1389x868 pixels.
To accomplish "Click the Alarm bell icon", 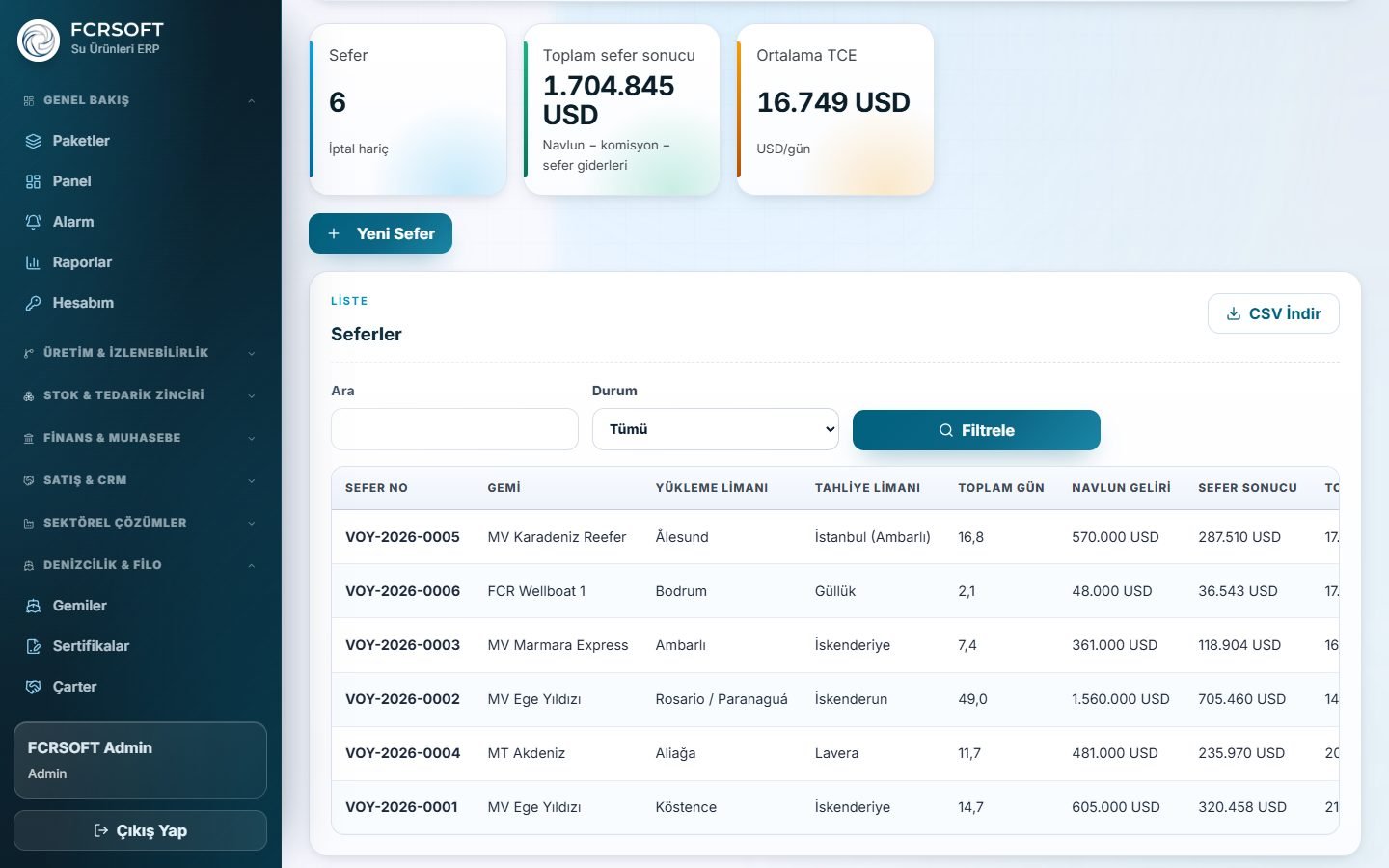I will 33,222.
